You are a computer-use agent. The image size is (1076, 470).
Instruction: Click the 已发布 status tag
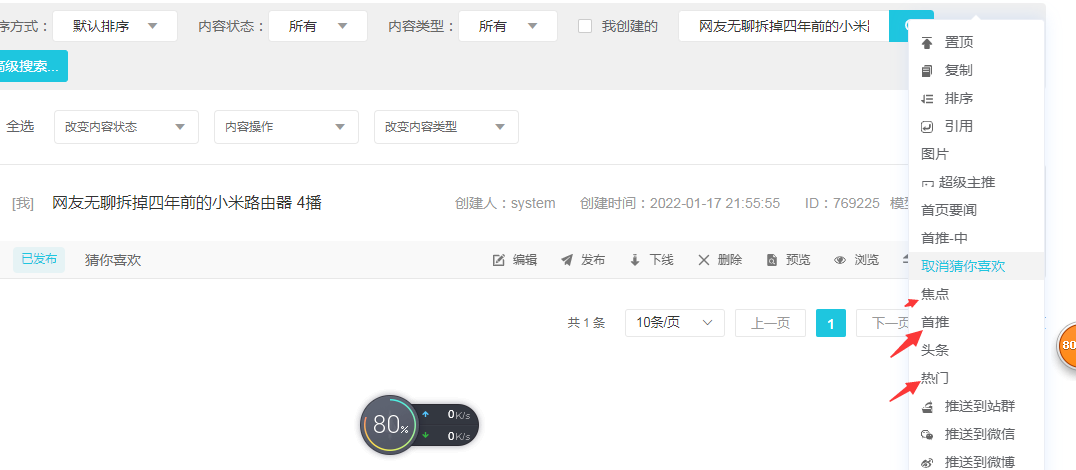point(39,260)
